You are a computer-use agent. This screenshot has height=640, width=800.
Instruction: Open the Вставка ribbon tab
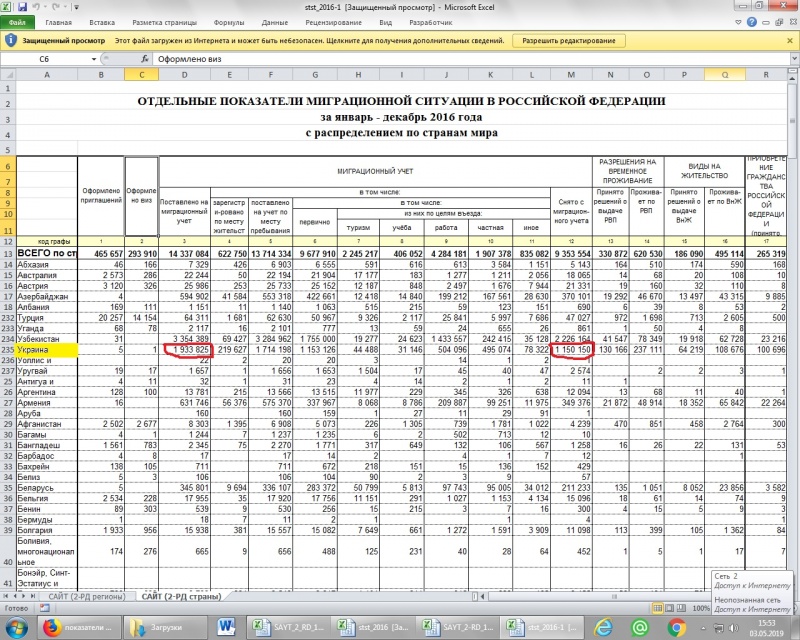click(102, 22)
